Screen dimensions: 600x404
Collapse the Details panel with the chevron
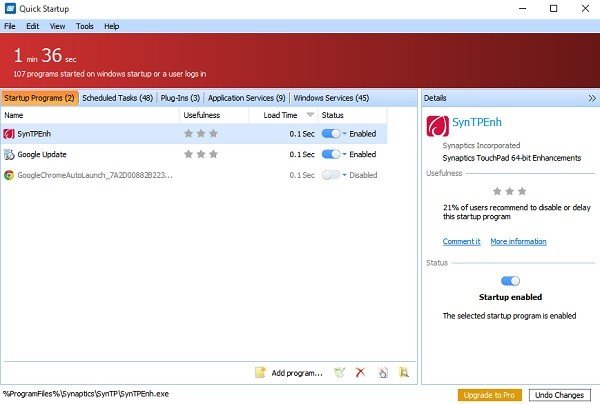point(592,98)
